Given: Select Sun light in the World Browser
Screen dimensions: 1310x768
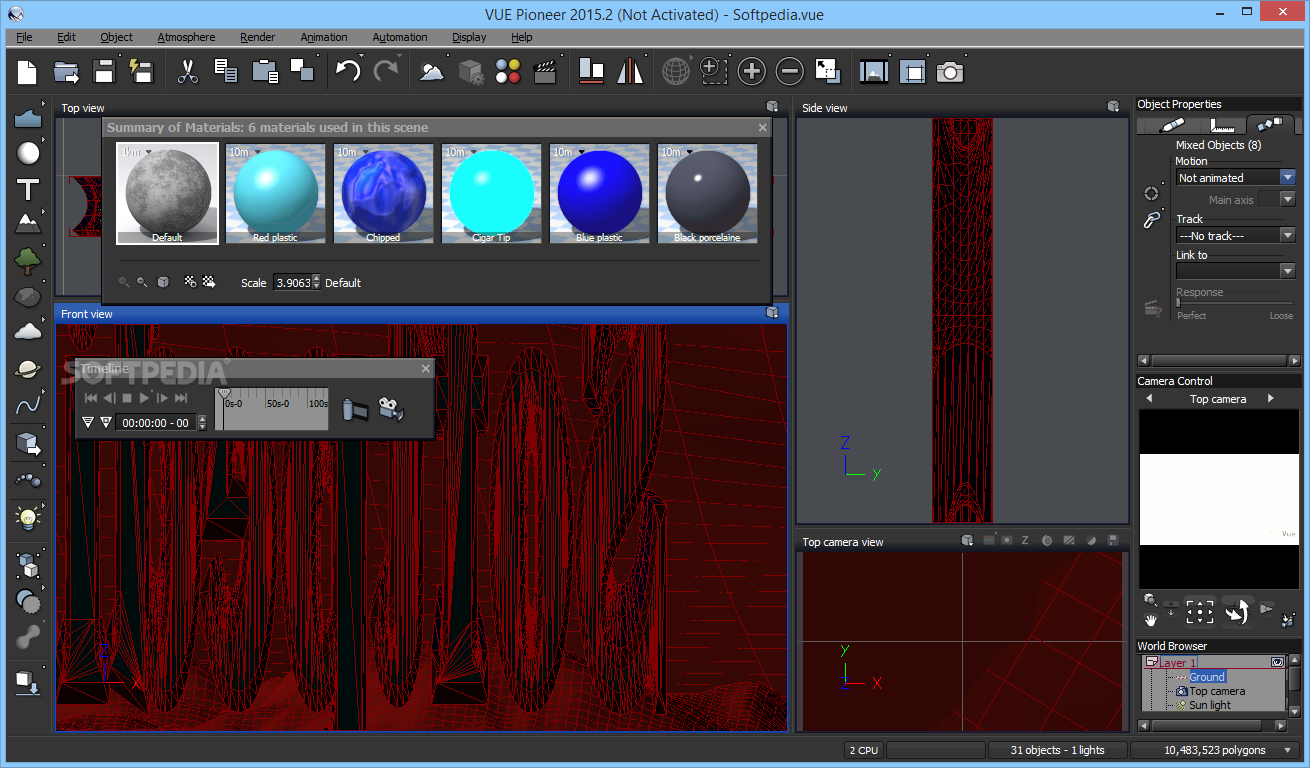Looking at the screenshot, I should tap(1210, 705).
